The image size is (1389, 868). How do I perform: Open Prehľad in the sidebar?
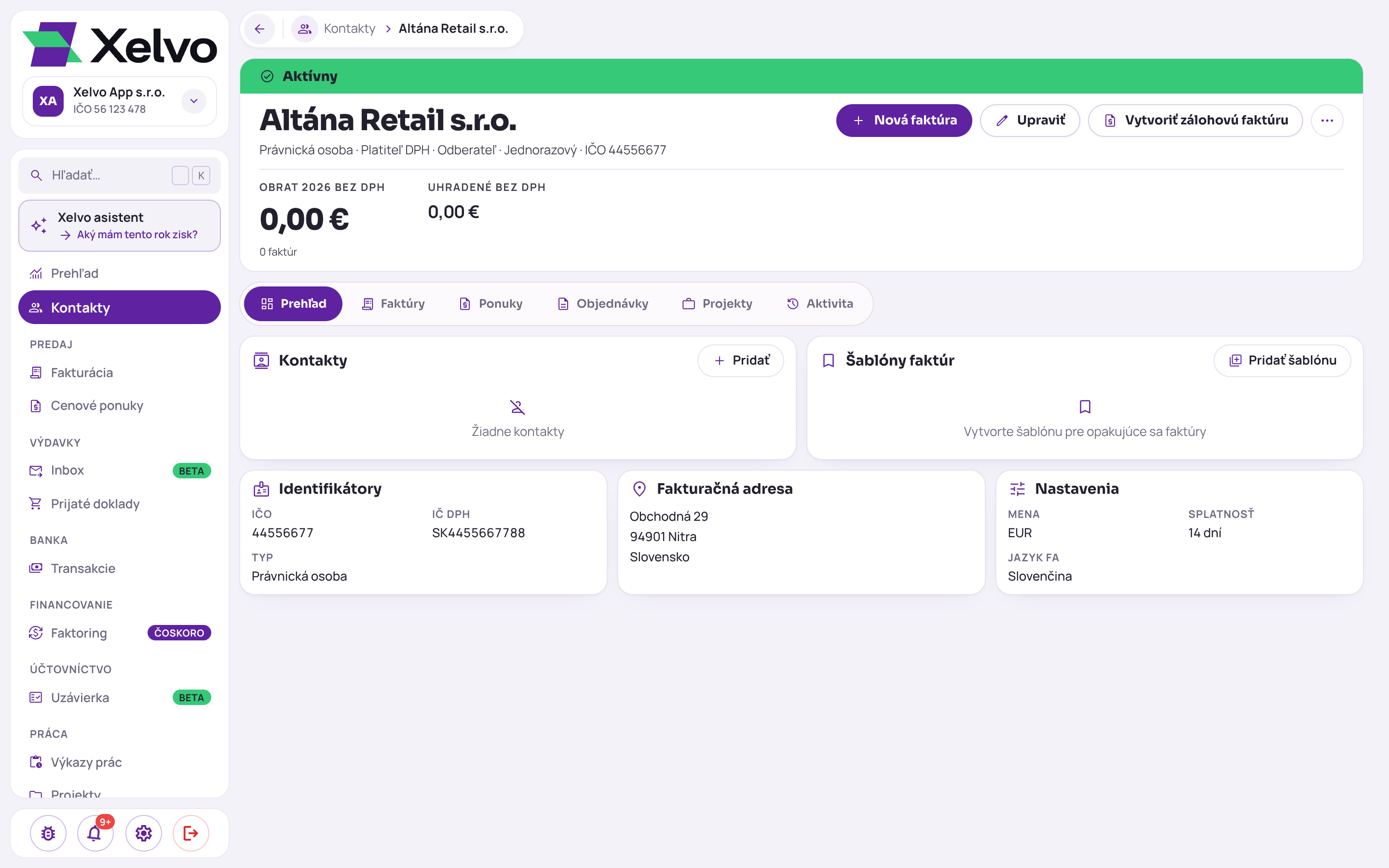tap(120, 274)
